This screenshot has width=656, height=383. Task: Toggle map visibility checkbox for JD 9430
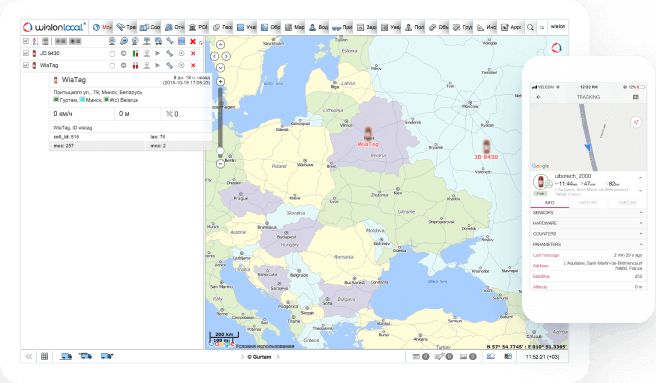coord(26,53)
